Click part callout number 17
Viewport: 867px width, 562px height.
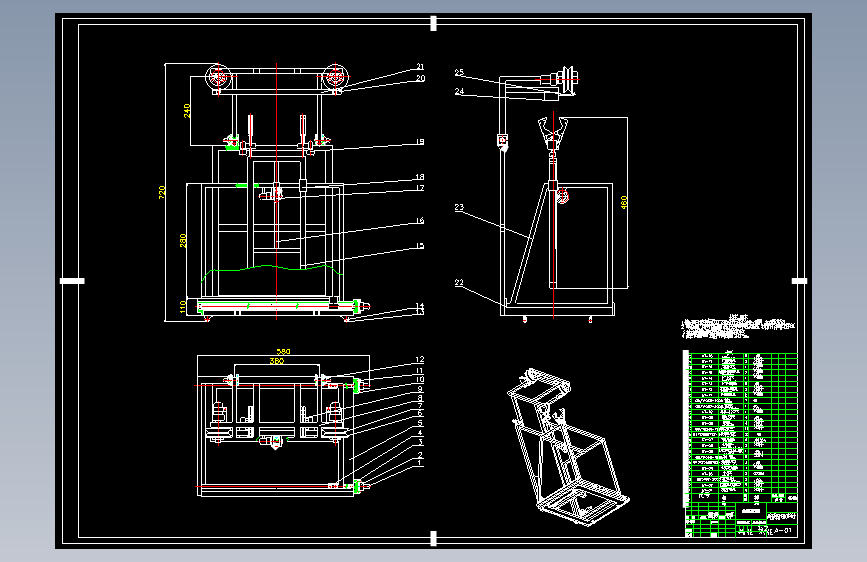tap(420, 188)
